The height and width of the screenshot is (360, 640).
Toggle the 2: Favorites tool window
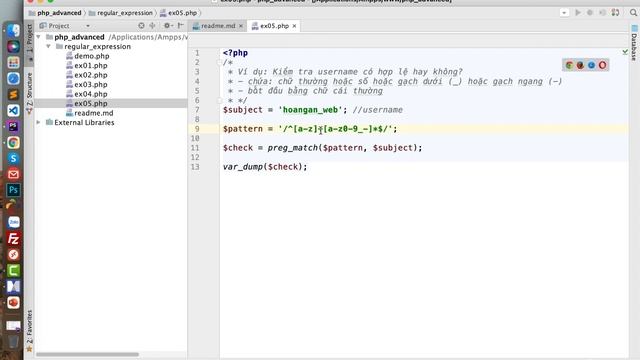point(29,331)
